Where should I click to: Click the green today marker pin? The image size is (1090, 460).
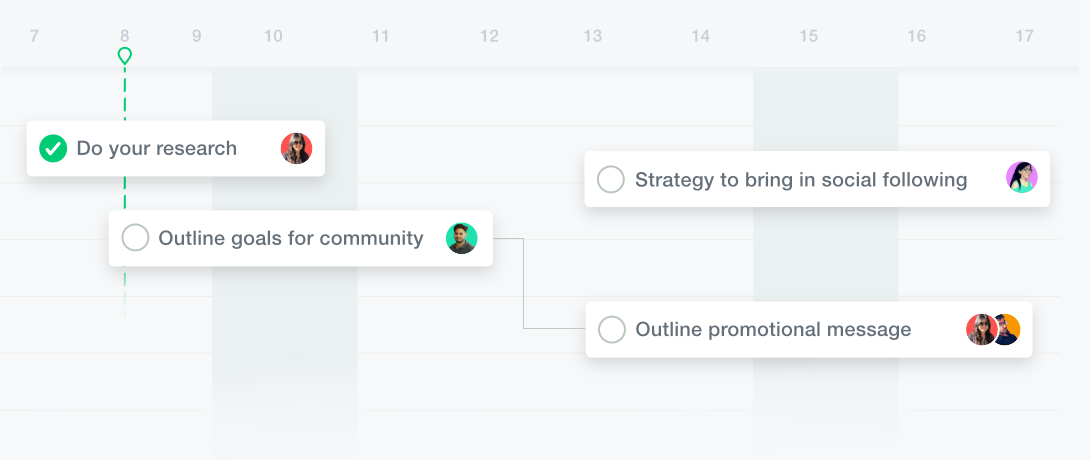[124, 56]
